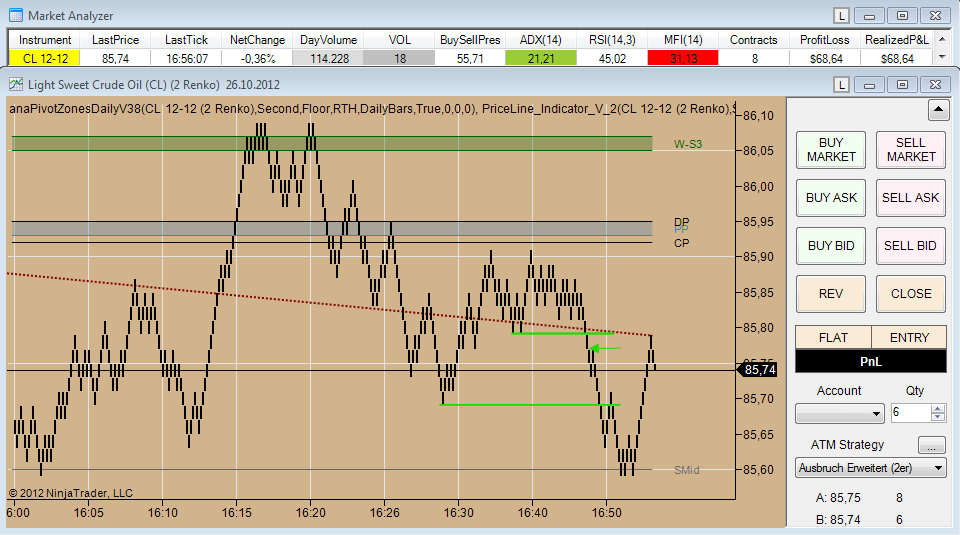Click Market Analyzer scrollbar down arrow
The height and width of the screenshot is (535, 960).
(x=942, y=57)
